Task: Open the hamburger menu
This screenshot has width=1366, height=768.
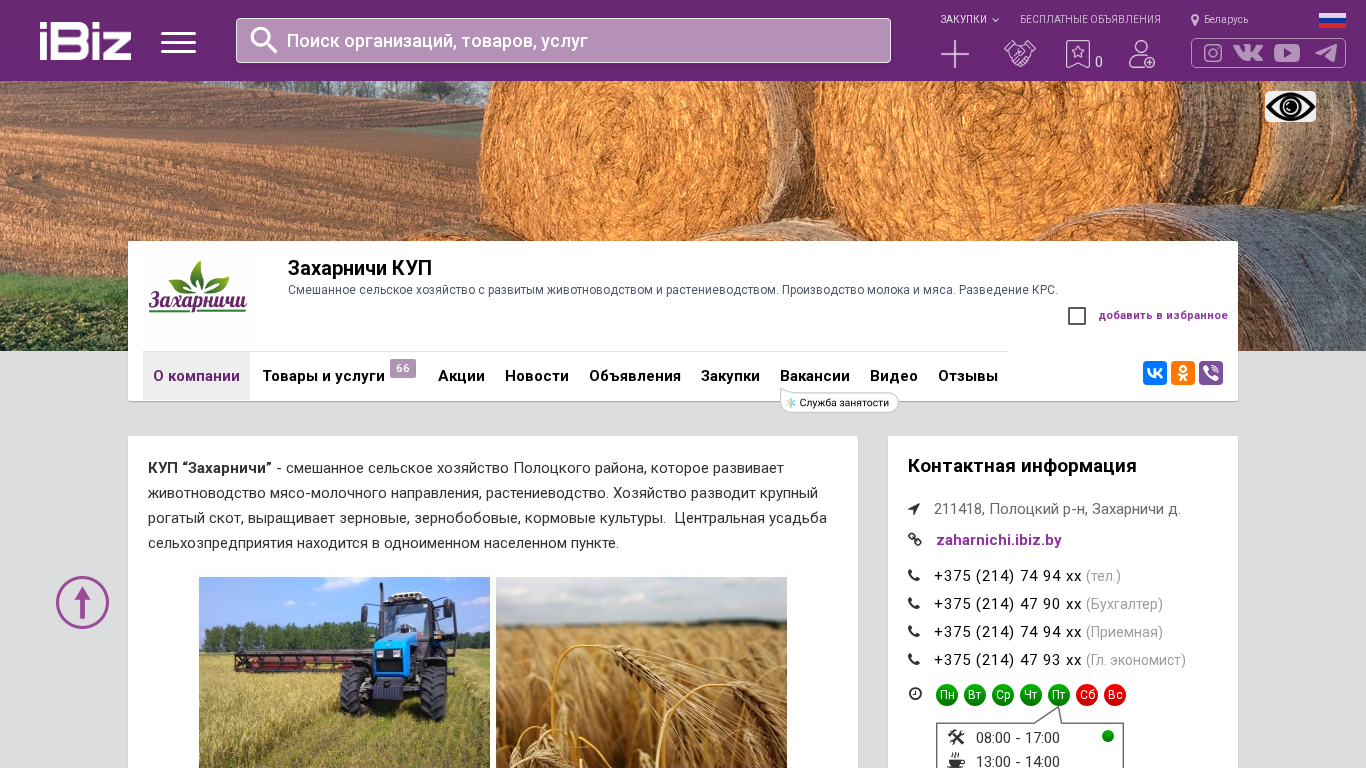Action: coord(178,42)
